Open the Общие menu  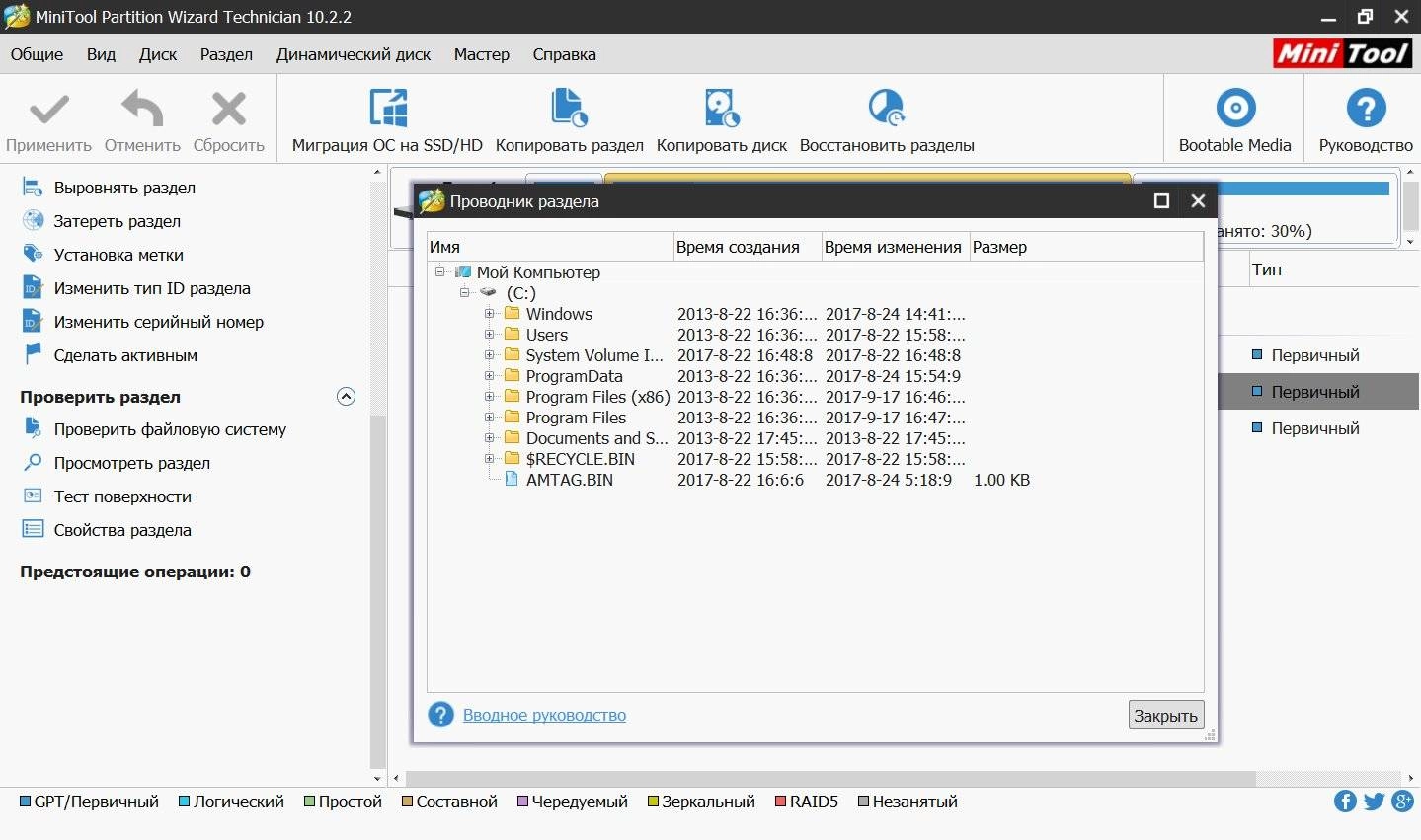click(37, 54)
